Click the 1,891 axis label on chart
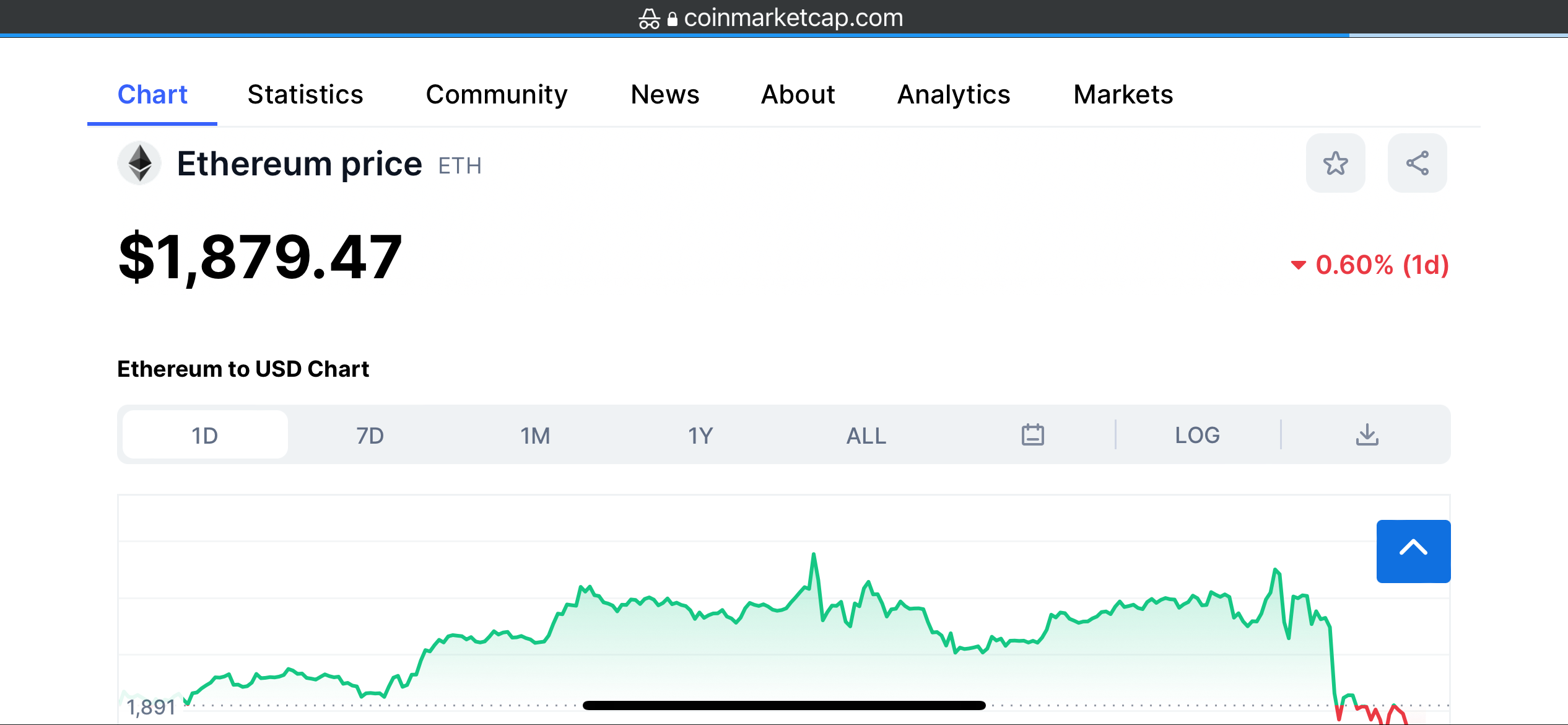1568x725 pixels. coord(151,707)
